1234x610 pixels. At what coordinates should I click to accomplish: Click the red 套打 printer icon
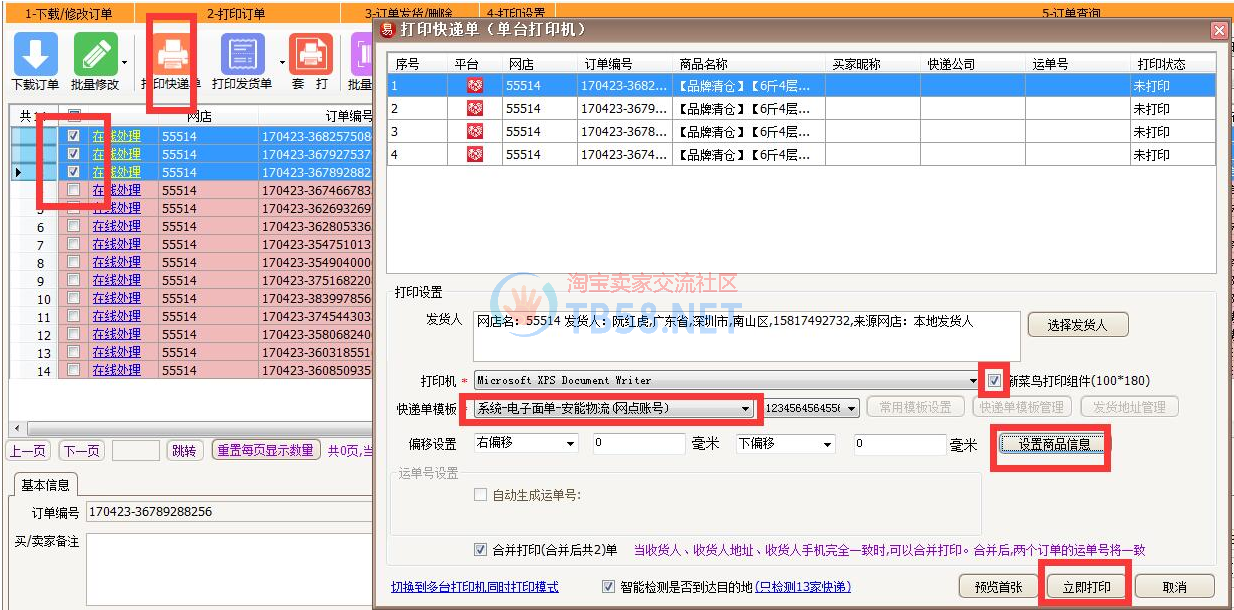pyautogui.click(x=310, y=53)
